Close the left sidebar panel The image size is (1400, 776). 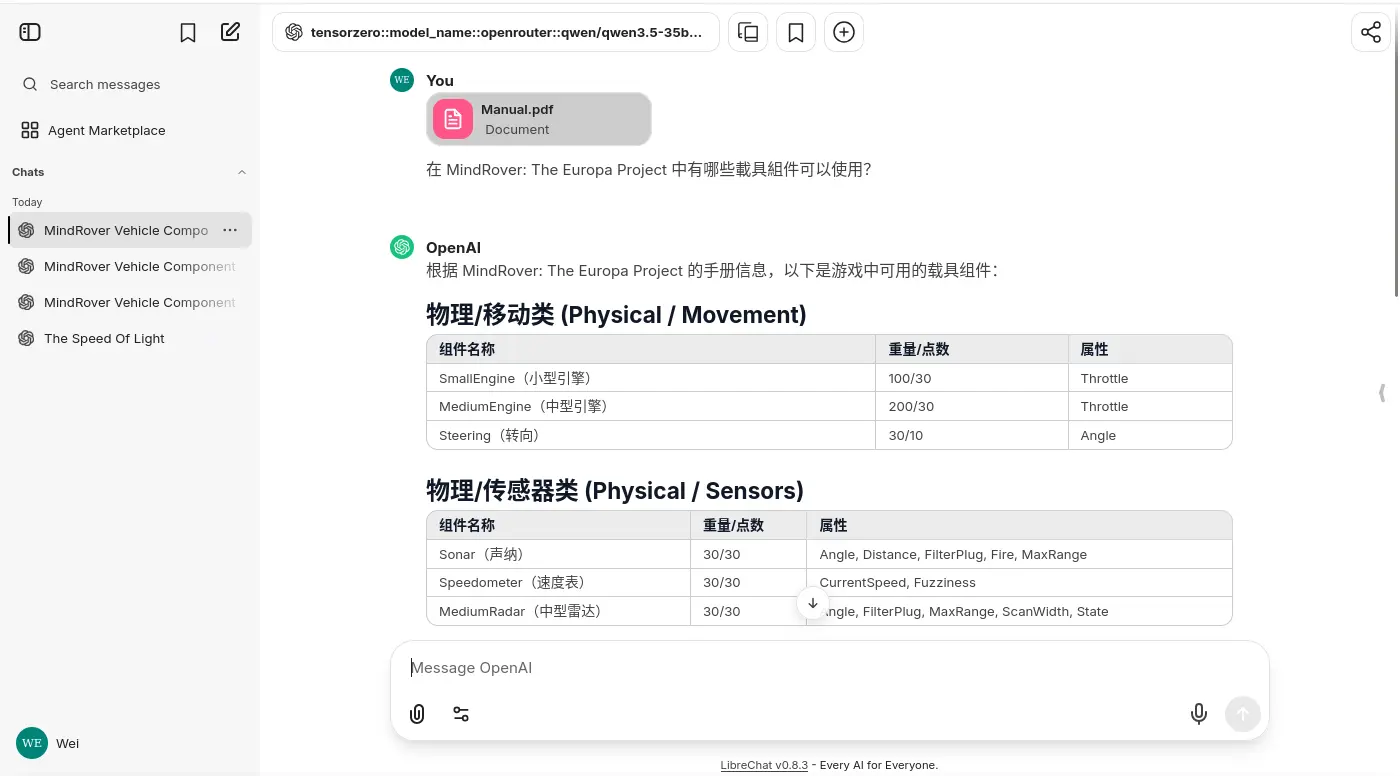[x=30, y=32]
